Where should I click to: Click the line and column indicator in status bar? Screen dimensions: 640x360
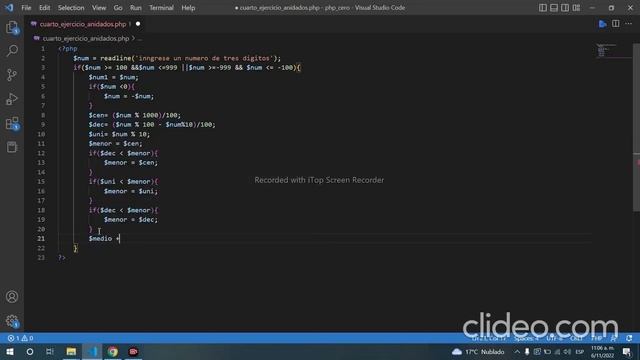(489, 338)
